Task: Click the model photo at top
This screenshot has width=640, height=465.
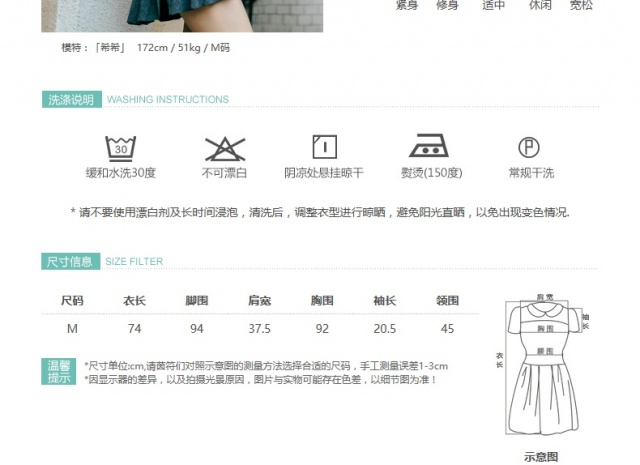Action: tap(182, 16)
